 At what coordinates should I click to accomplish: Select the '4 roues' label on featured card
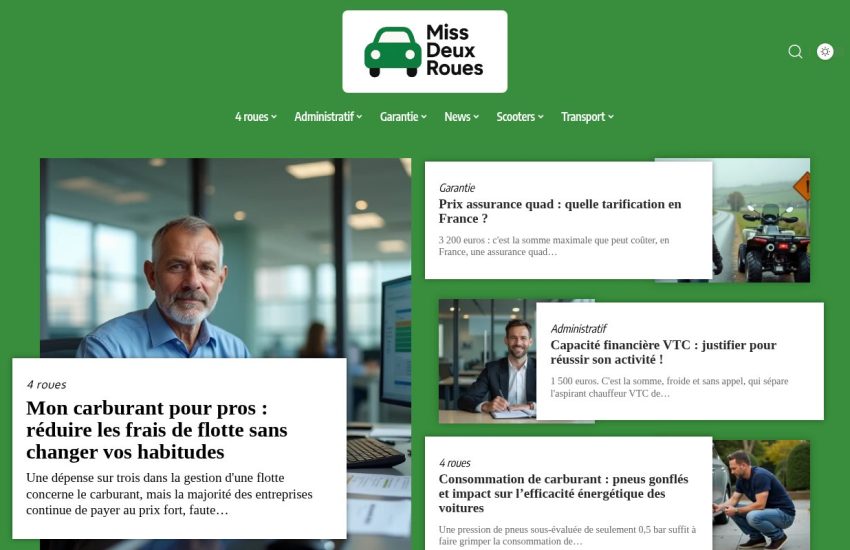coord(46,385)
